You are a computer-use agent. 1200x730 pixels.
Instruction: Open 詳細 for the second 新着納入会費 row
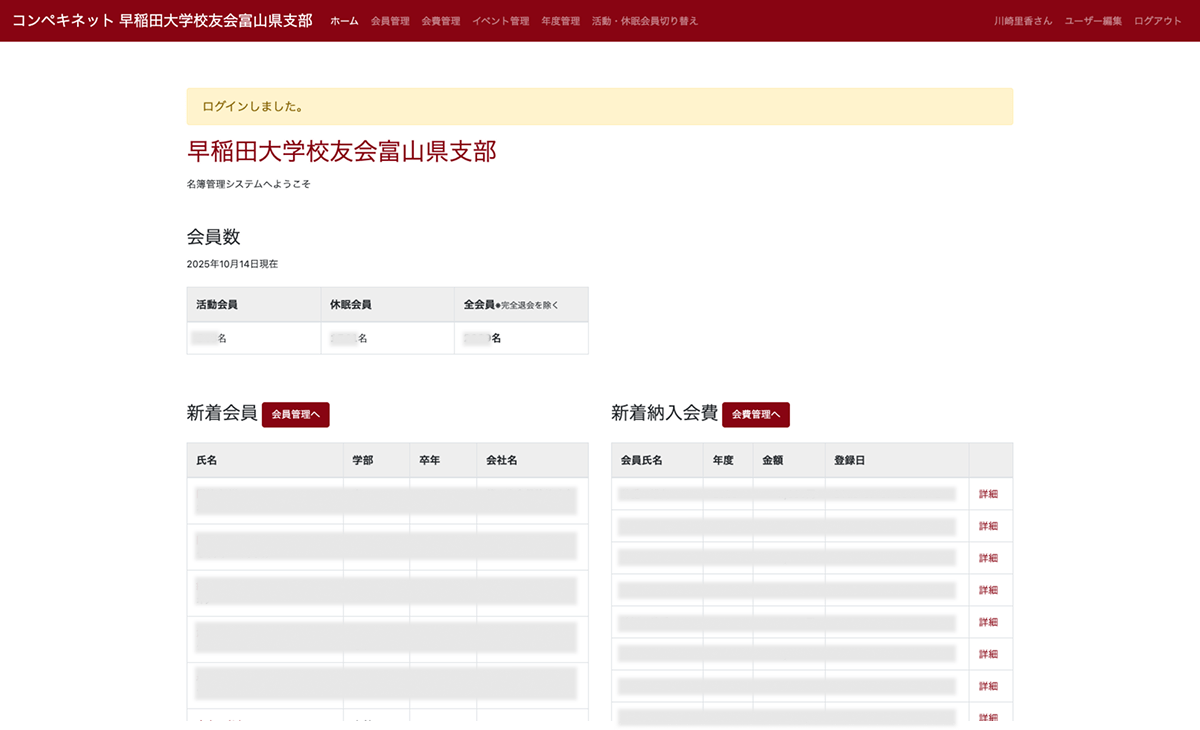pyautogui.click(x=988, y=526)
